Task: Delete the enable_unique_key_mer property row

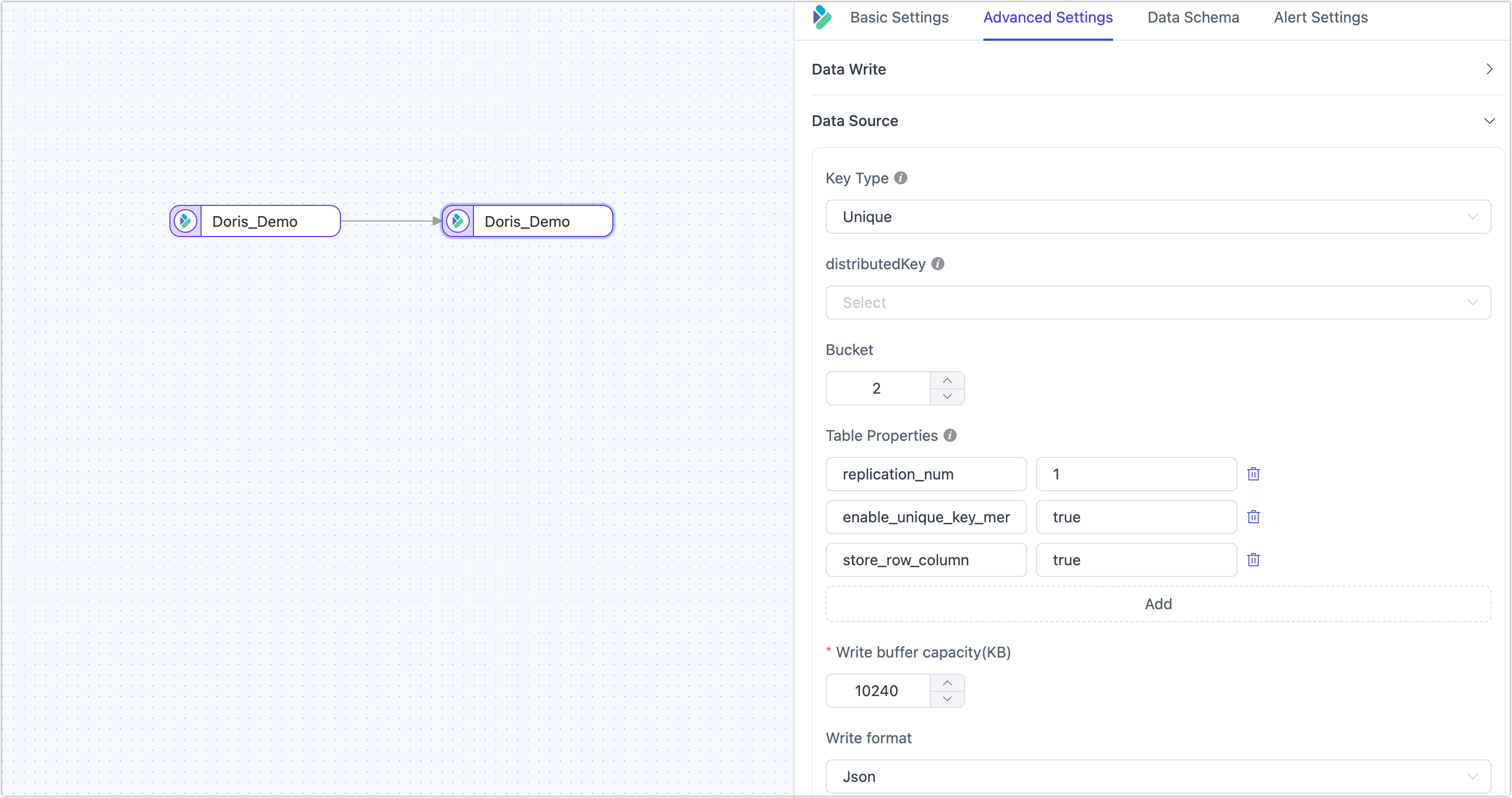Action: click(1253, 517)
